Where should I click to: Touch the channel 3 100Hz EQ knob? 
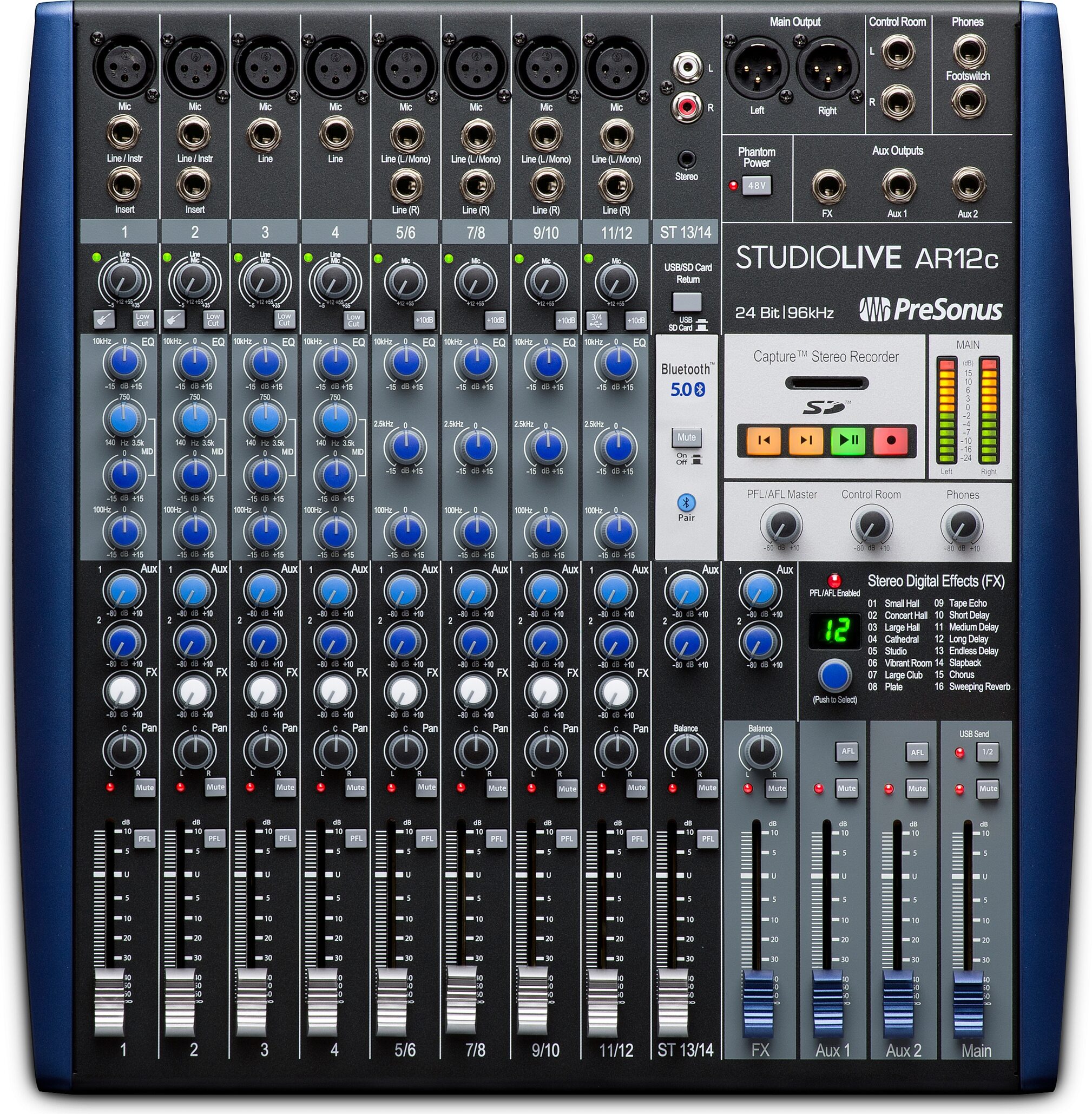pos(265,531)
